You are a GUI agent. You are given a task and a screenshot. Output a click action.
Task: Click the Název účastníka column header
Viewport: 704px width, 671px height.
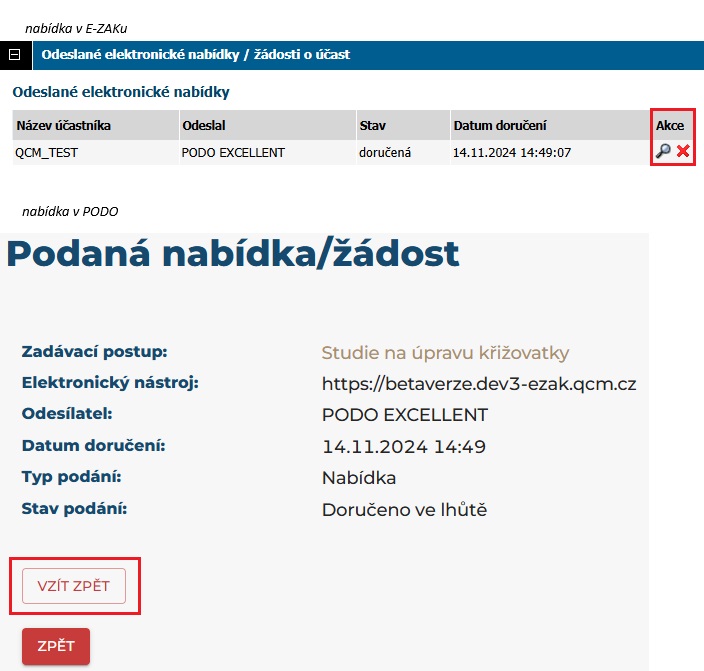coord(63,125)
